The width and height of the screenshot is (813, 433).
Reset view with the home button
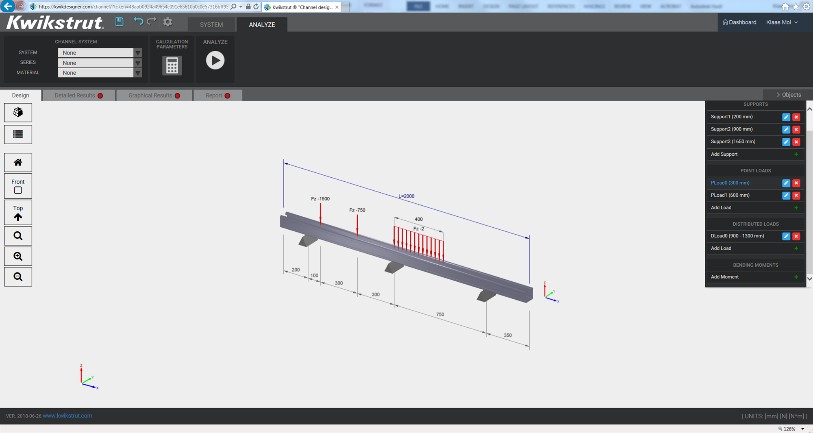click(x=18, y=161)
